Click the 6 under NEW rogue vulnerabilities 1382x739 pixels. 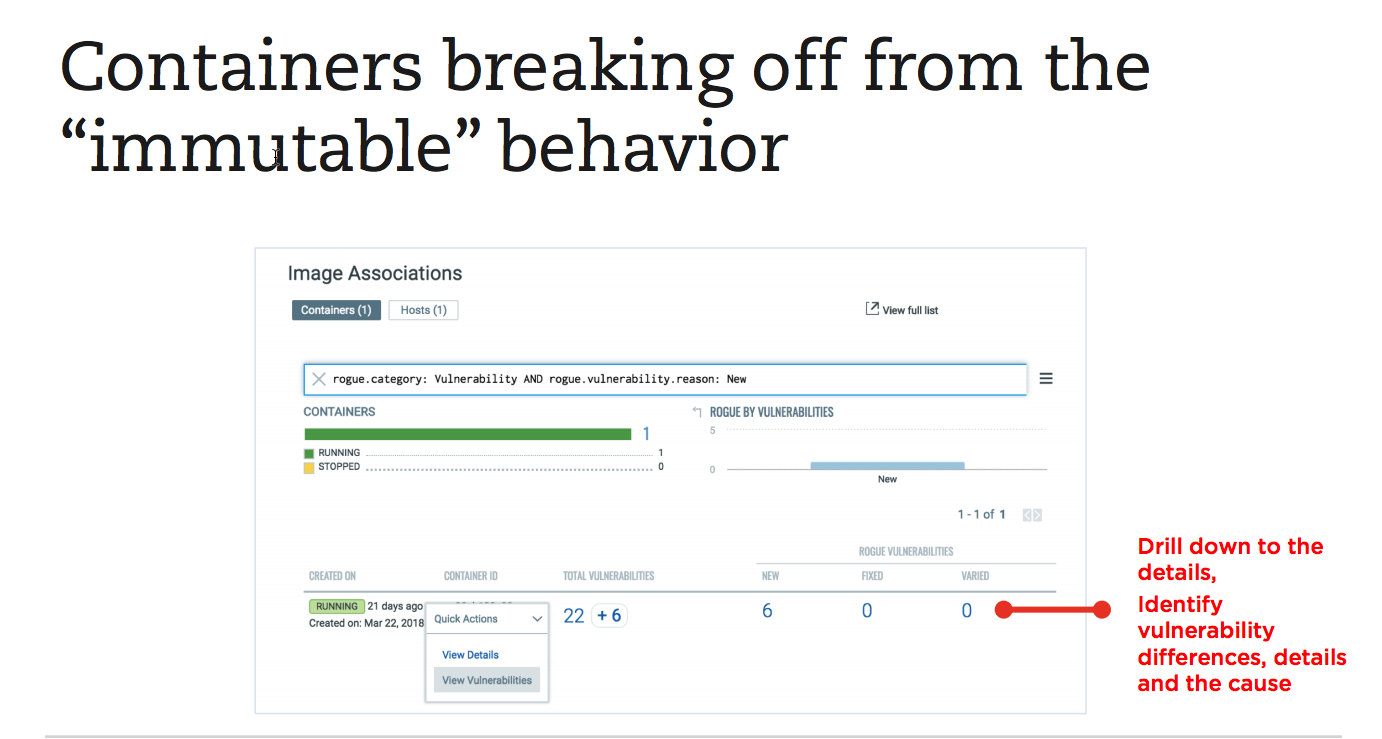(x=767, y=610)
